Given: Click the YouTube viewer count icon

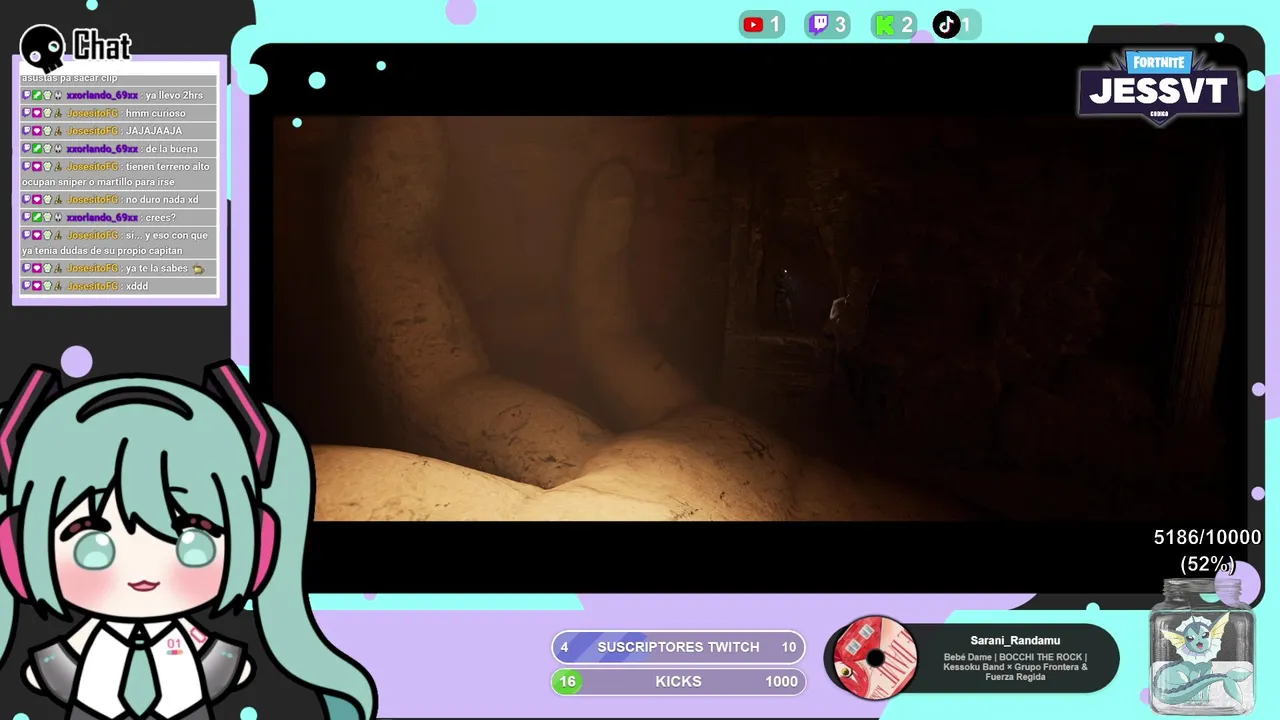Looking at the screenshot, I should coord(753,25).
